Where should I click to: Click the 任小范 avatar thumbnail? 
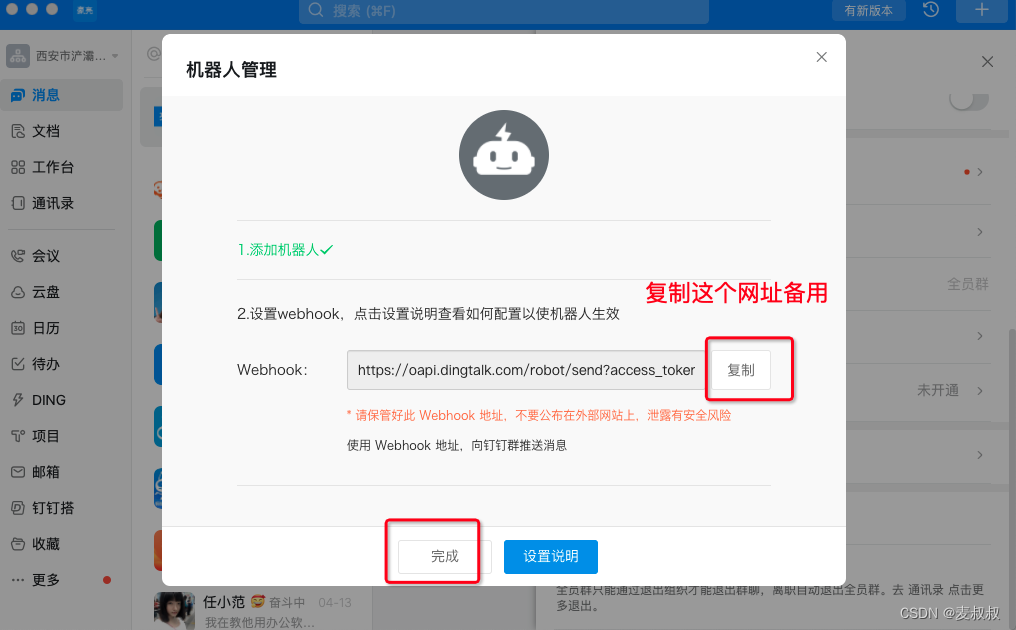click(174, 611)
